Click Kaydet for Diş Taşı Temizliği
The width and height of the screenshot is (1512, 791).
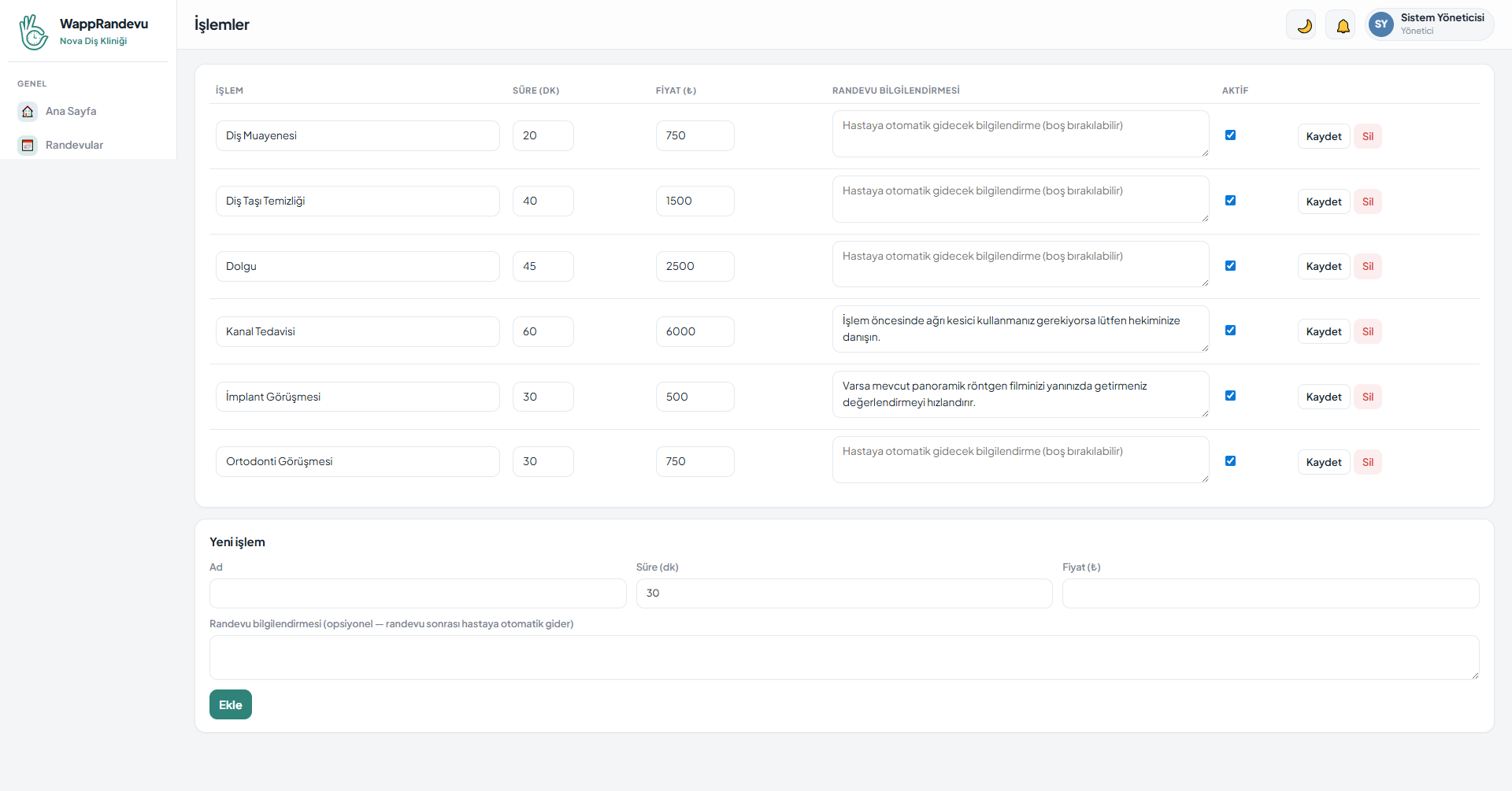point(1323,201)
